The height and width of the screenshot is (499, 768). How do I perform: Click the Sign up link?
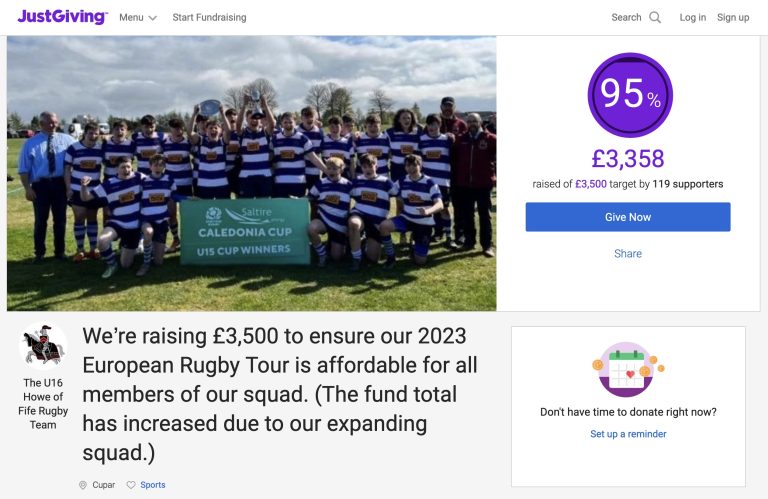click(x=733, y=18)
